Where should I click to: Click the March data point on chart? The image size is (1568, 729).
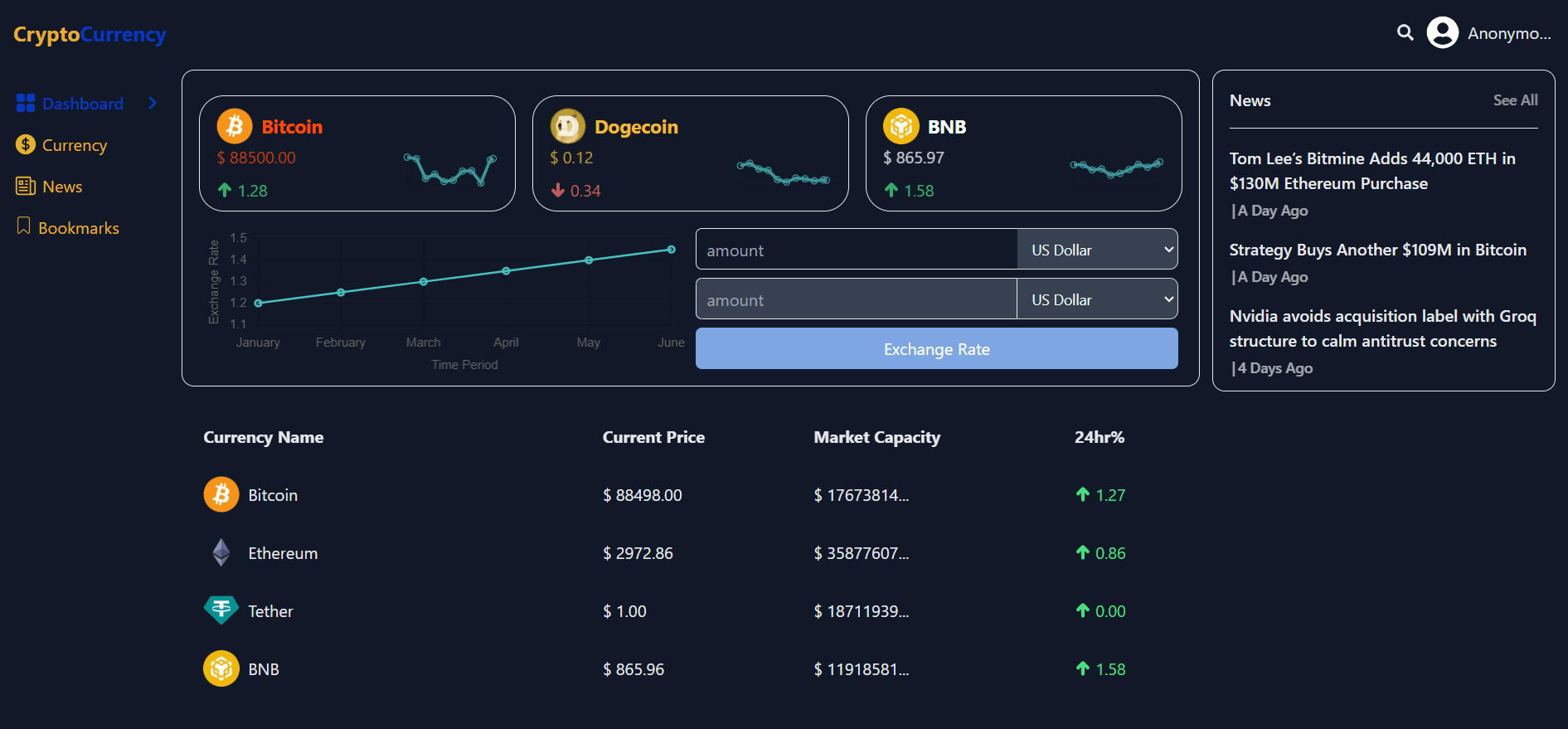coord(424,282)
